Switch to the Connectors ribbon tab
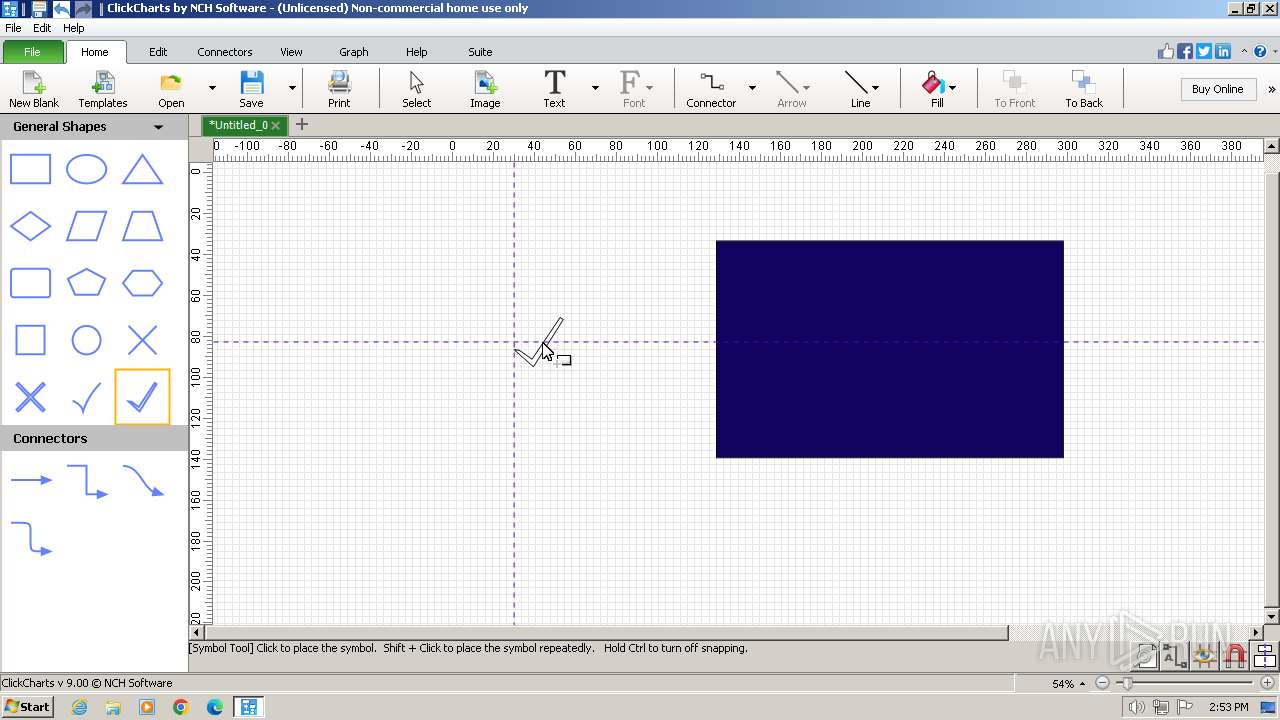This screenshot has width=1280, height=720. pos(225,52)
